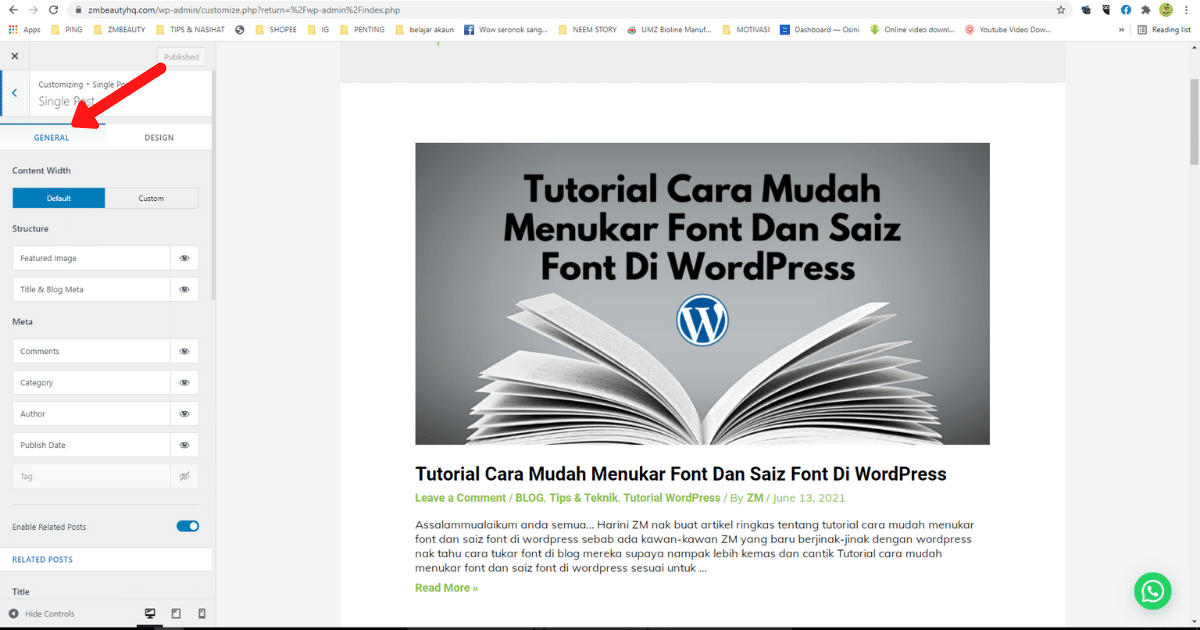Open the TIPS & NASIHAT bookmark folder
Viewport: 1200px width, 630px height.
pyautogui.click(x=191, y=29)
